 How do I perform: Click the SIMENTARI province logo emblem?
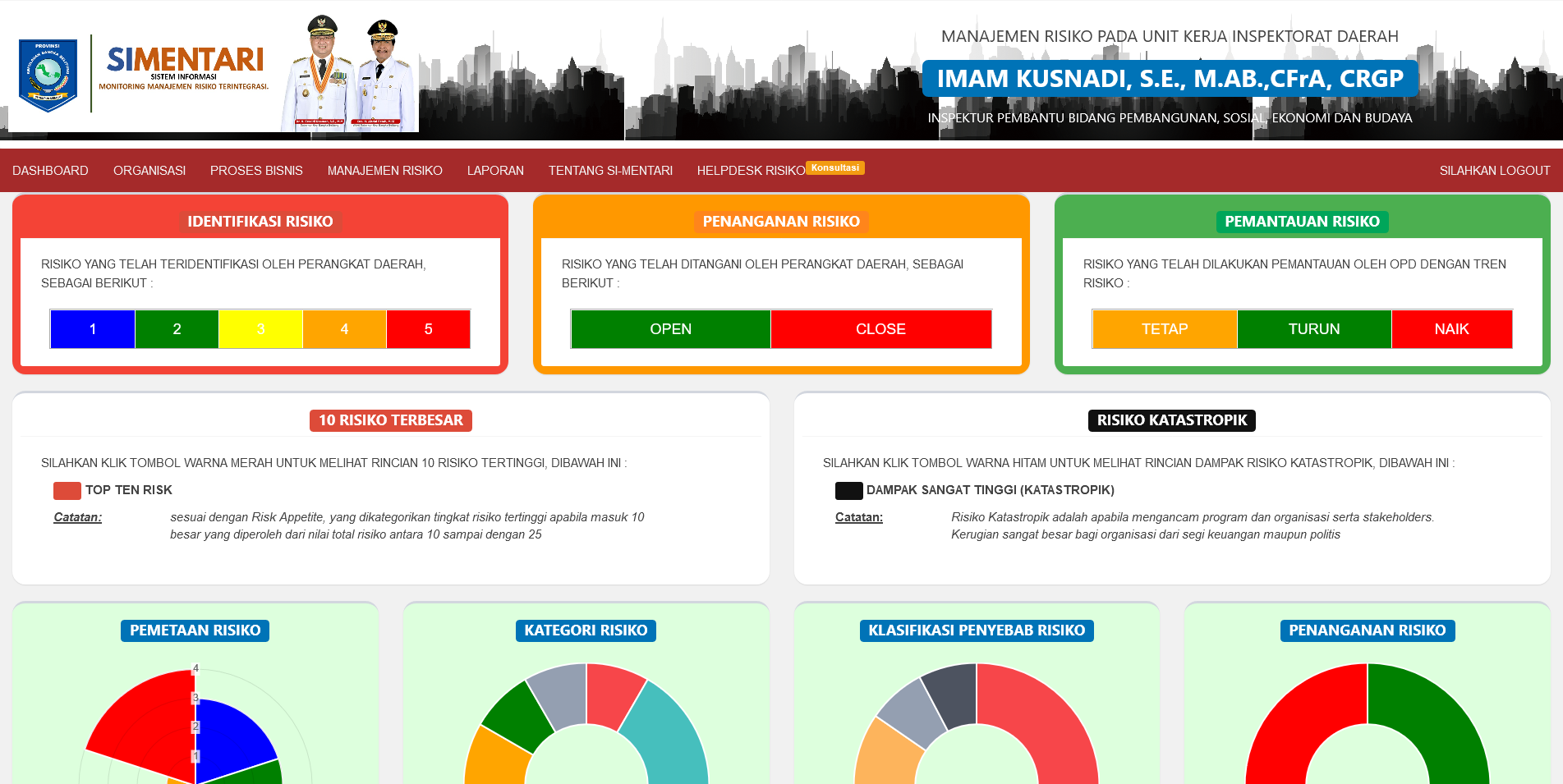point(48,75)
